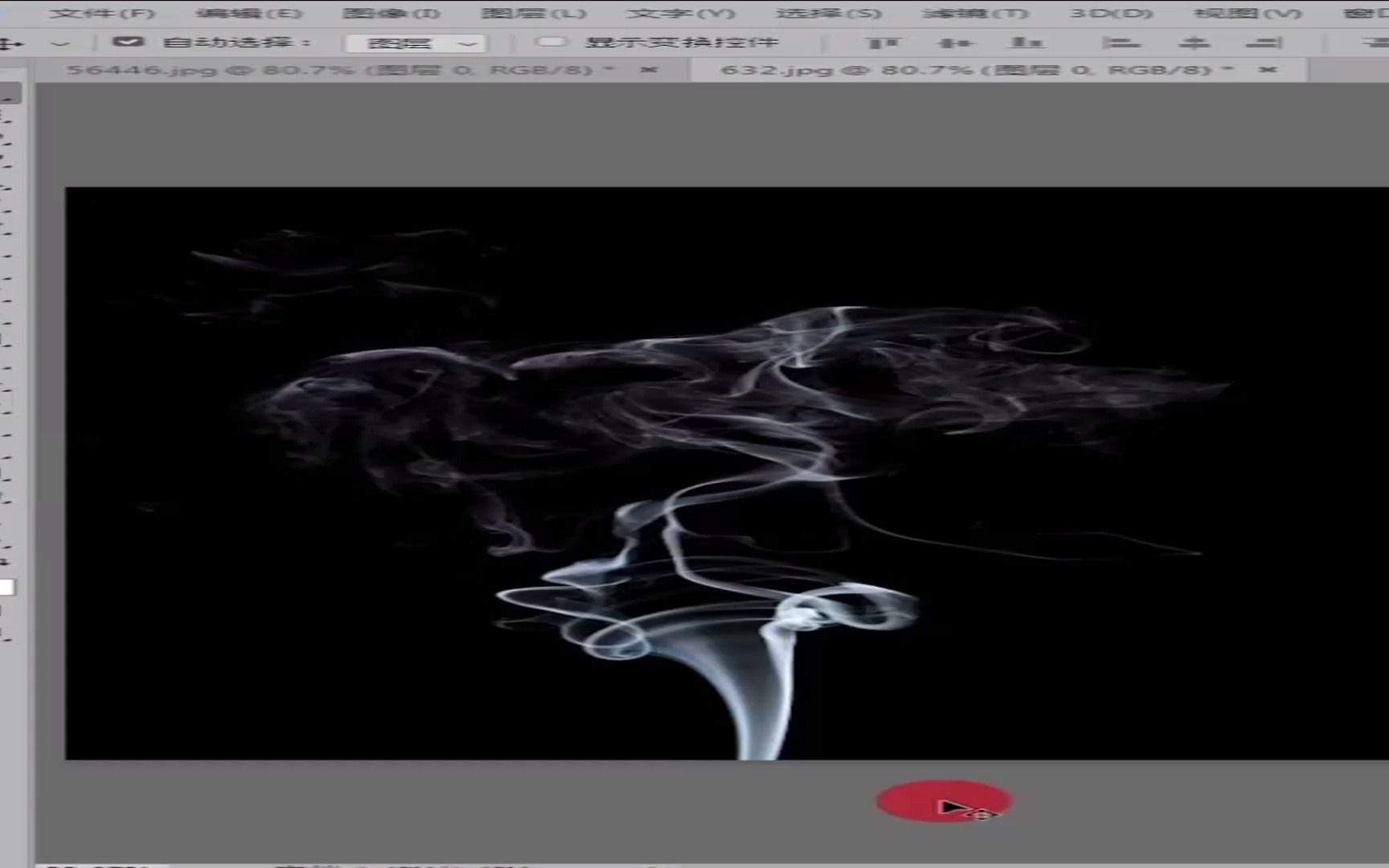Viewport: 1389px width, 868px height.
Task: Click the zoom percentage field in status bar
Action: pyautogui.click(x=92, y=866)
